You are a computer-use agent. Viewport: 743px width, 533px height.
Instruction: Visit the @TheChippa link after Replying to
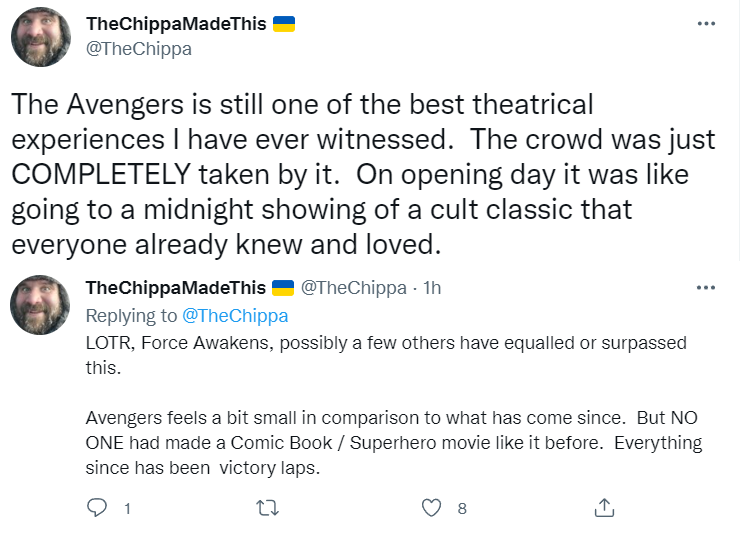pos(235,316)
